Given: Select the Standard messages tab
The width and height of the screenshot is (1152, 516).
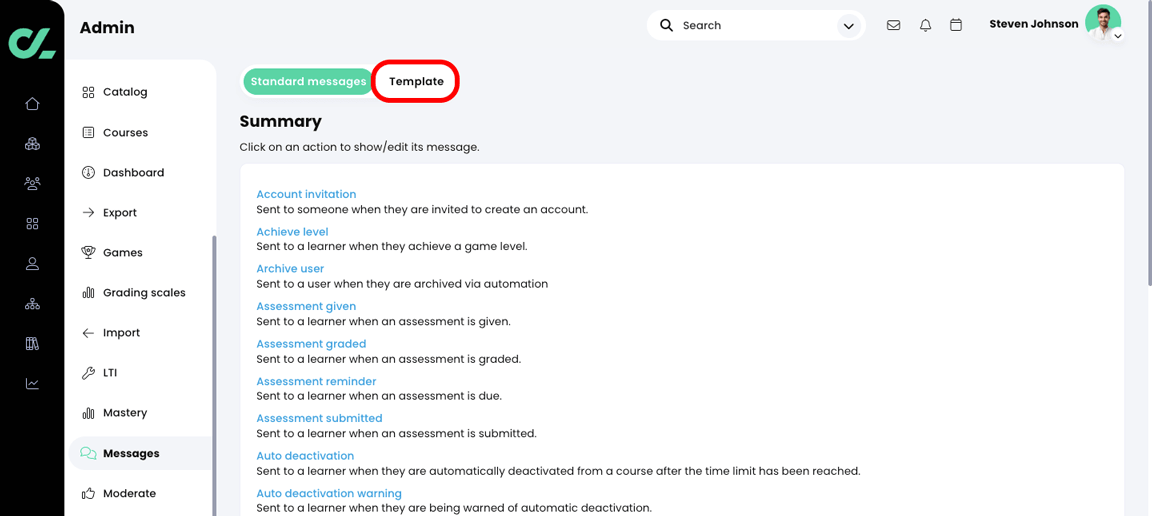Looking at the screenshot, I should coord(309,82).
